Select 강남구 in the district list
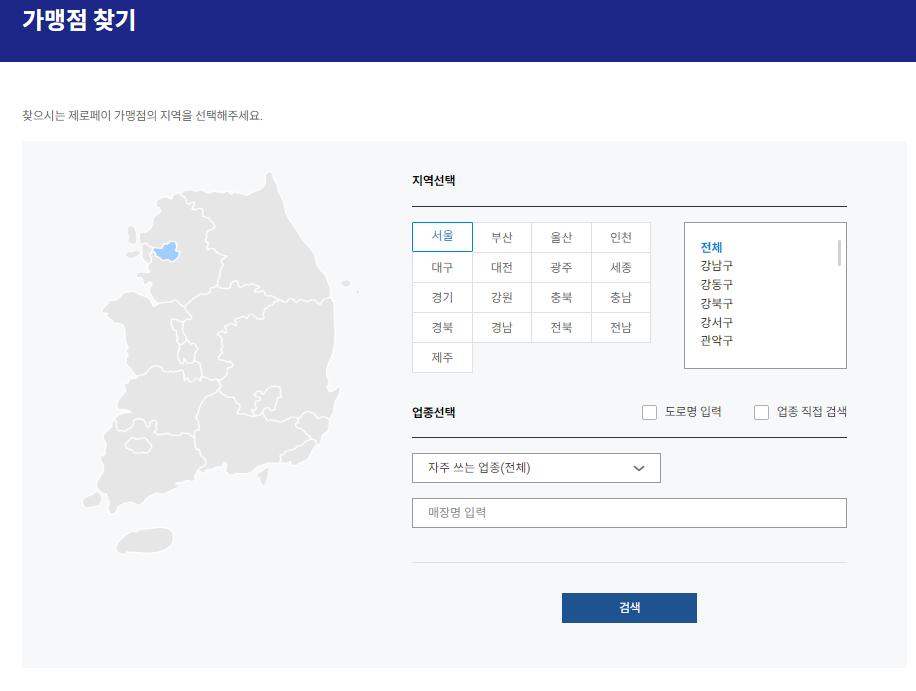 (x=717, y=266)
